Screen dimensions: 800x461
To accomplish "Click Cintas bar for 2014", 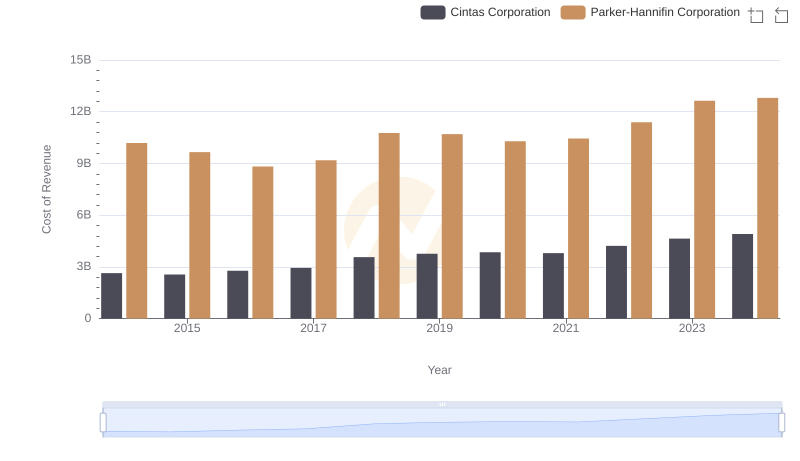I will click(x=111, y=295).
